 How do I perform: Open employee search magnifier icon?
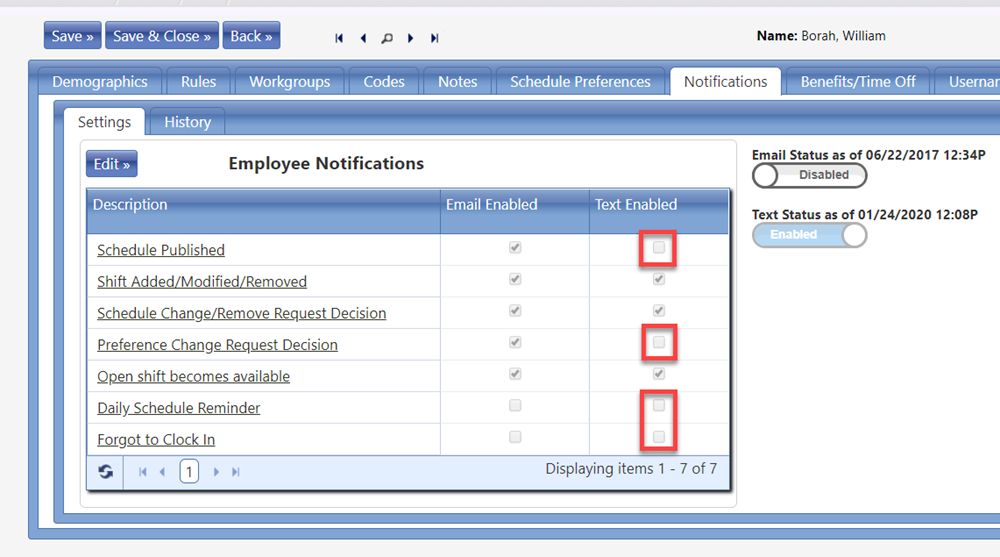tap(386, 38)
